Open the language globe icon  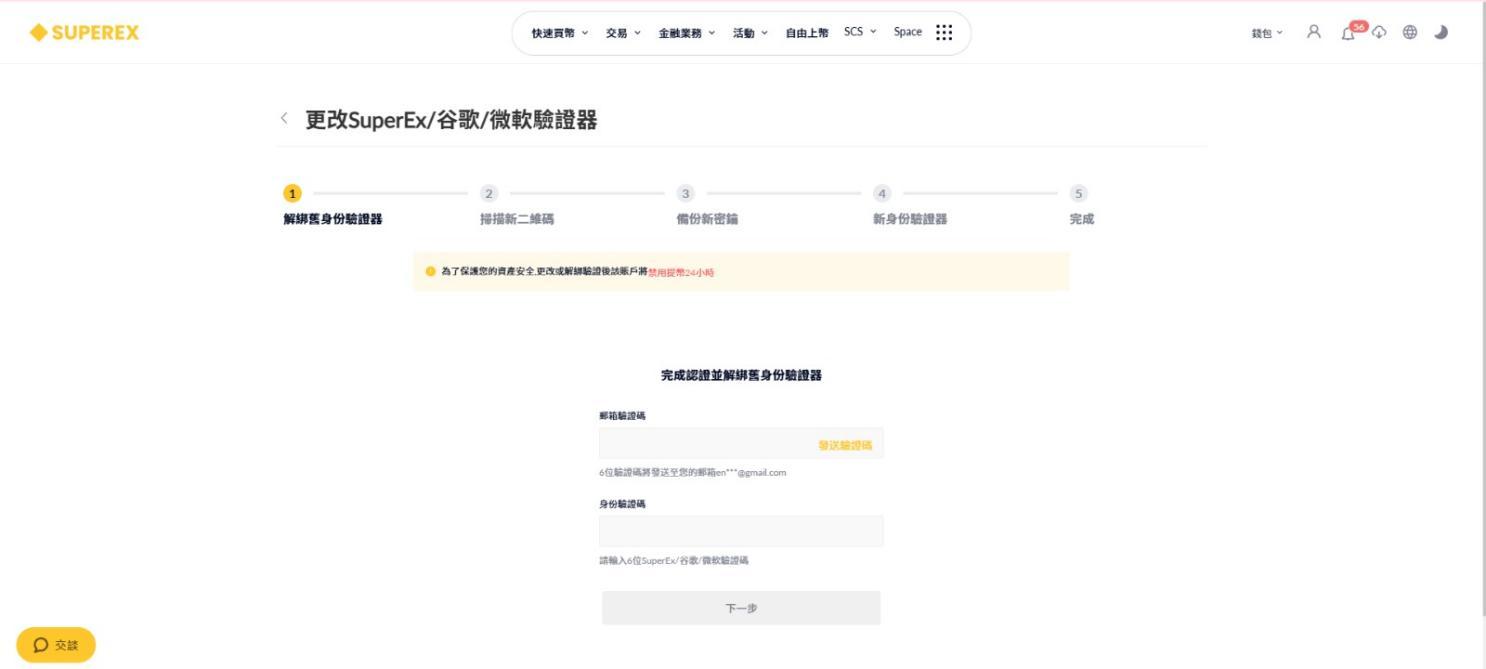[x=1410, y=32]
